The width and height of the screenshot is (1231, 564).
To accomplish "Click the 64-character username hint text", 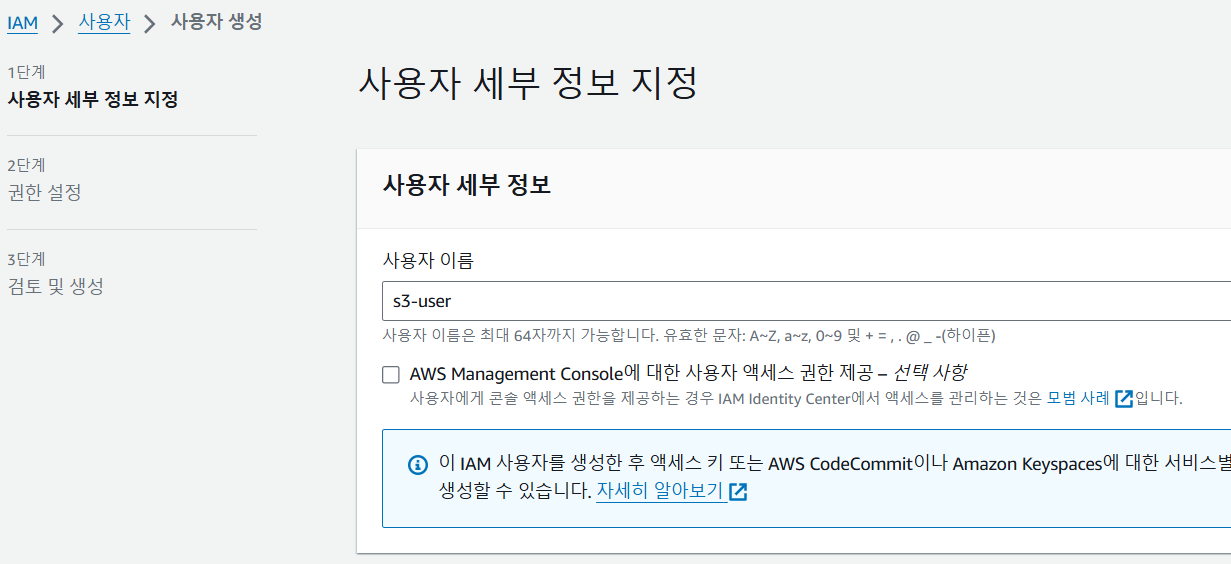I will point(689,336).
